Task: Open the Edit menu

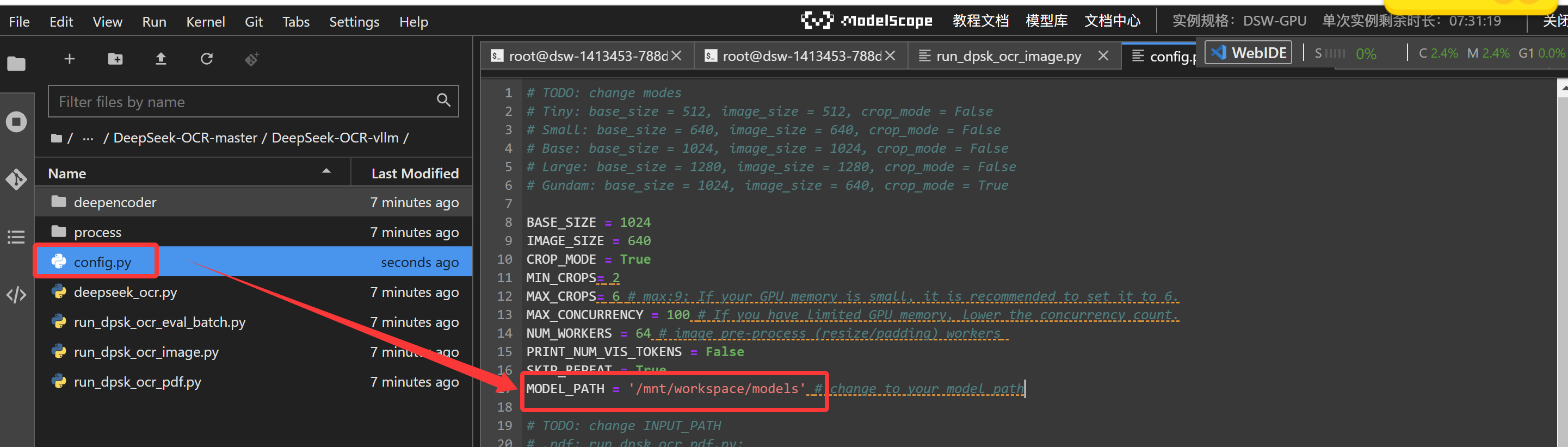Action: click(x=61, y=22)
